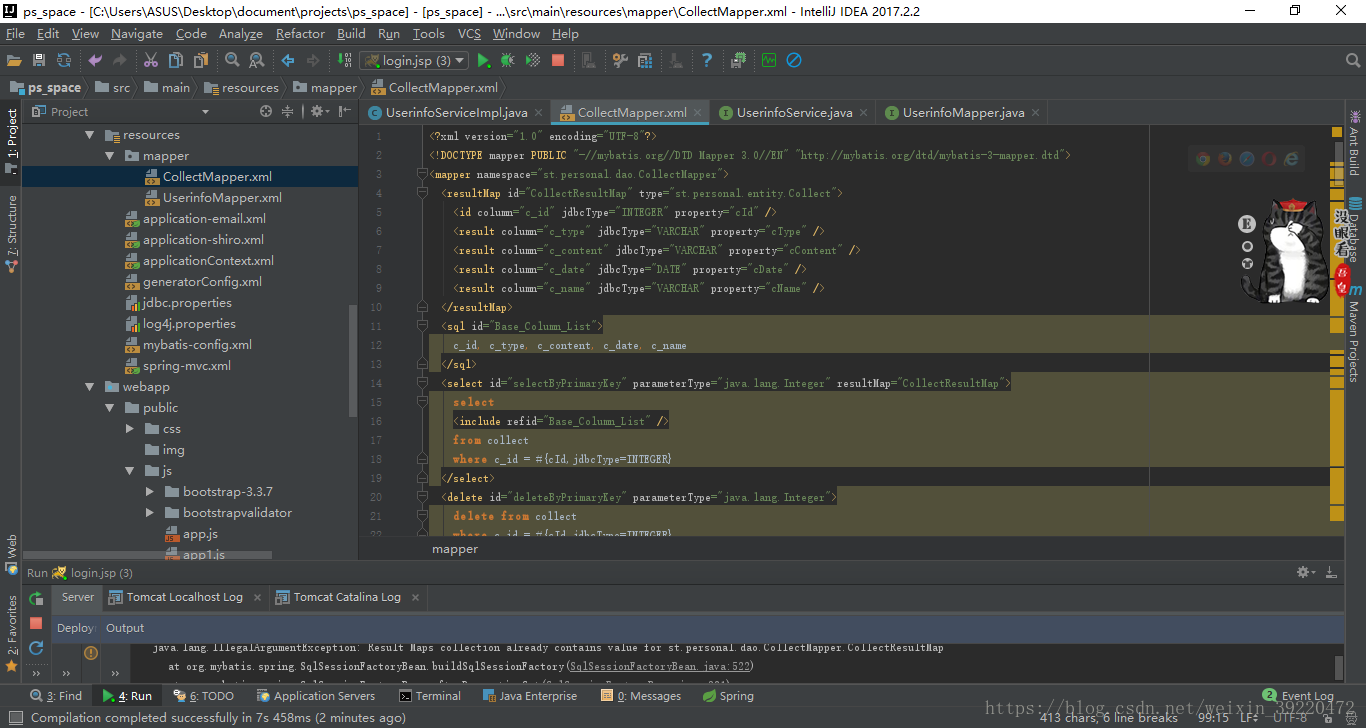1366x728 pixels.
Task: Open in Firefox browser icon in editor
Action: [x=1225, y=158]
